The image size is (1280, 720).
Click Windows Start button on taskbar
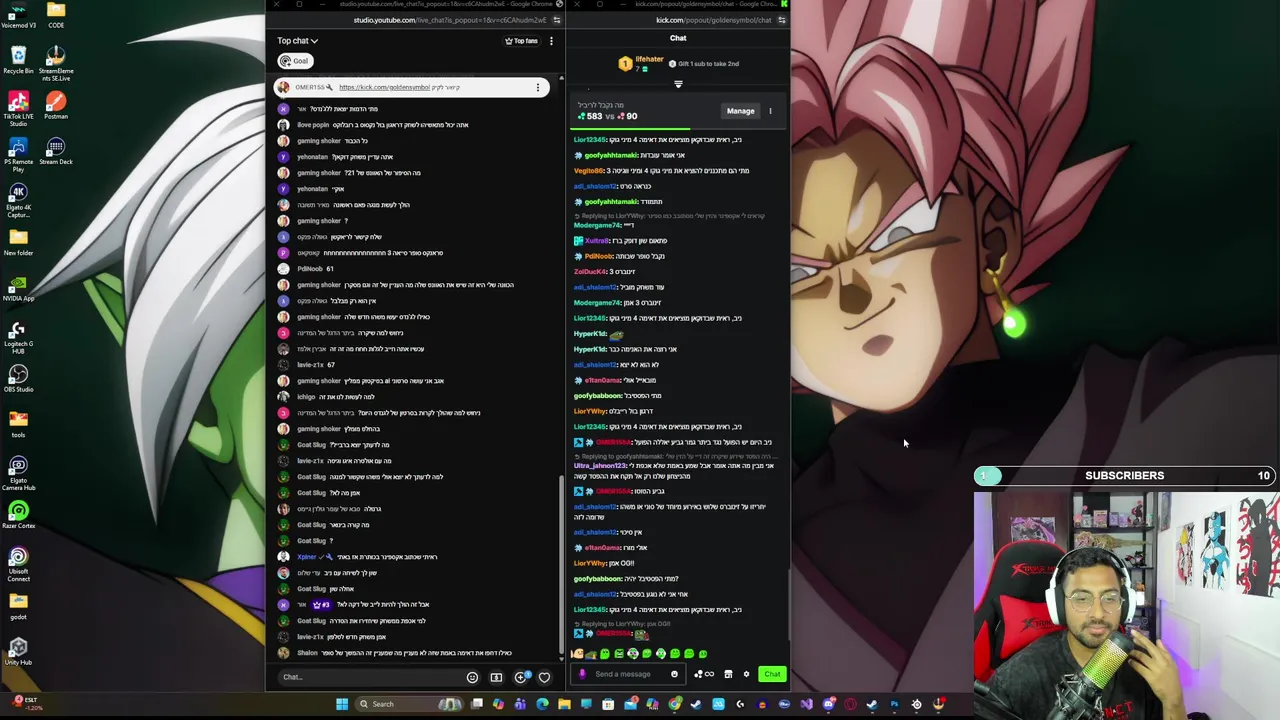[342, 704]
